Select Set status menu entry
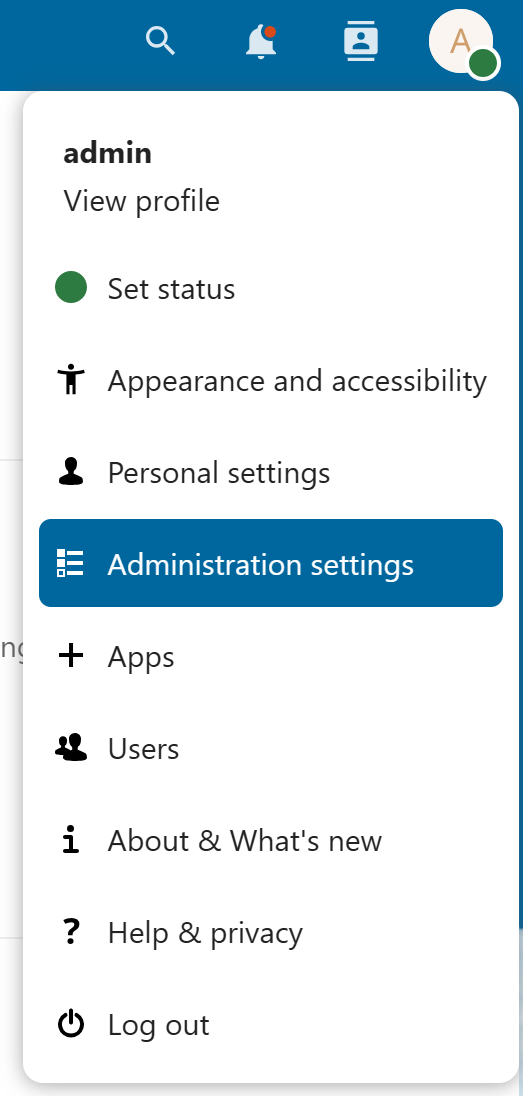 (x=271, y=288)
